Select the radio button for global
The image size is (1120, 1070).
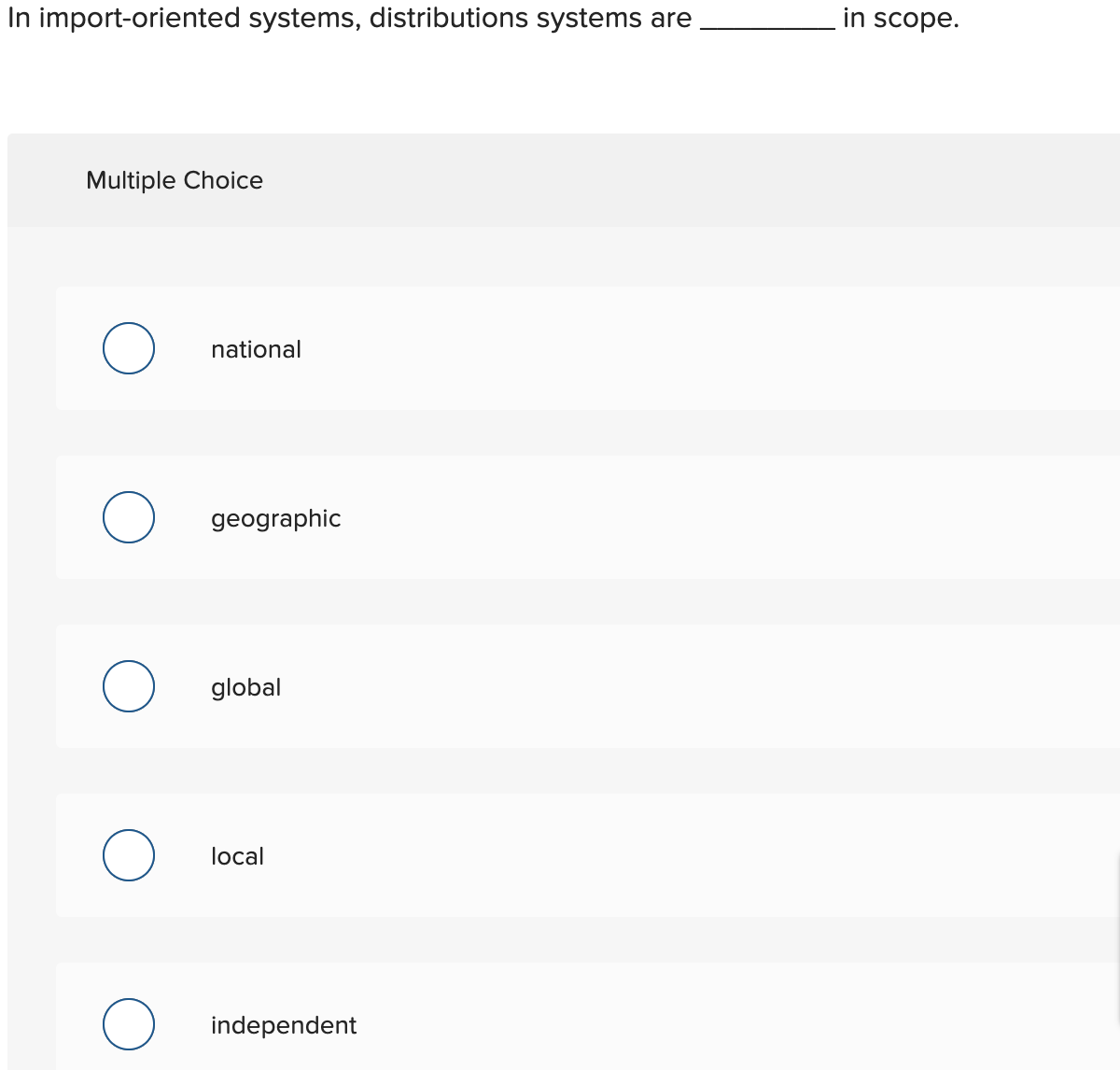(x=128, y=686)
